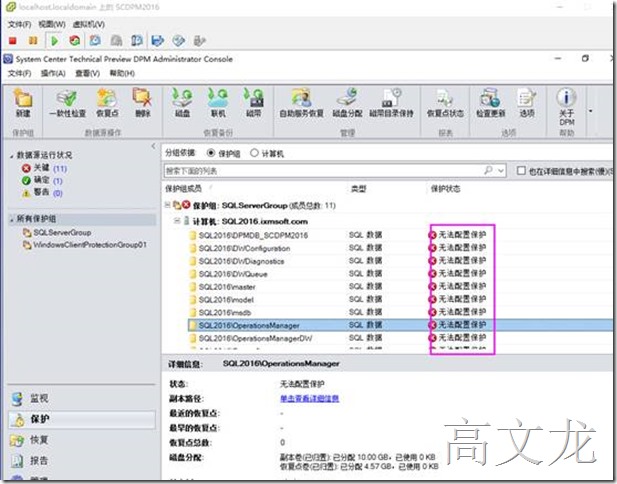
Task: Click the 磁带 backup icon
Action: click(254, 103)
